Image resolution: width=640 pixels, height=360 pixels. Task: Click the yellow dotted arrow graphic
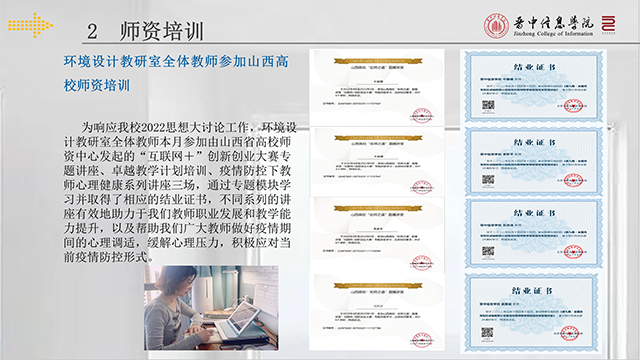tap(30, 25)
